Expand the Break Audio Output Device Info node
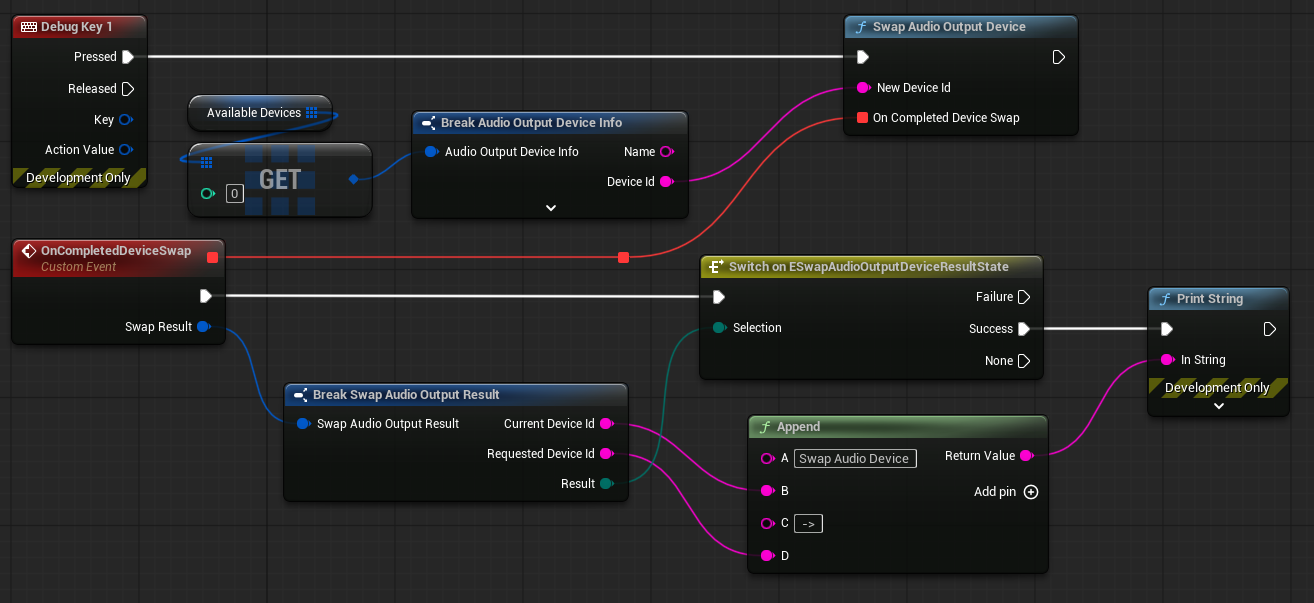 click(550, 208)
